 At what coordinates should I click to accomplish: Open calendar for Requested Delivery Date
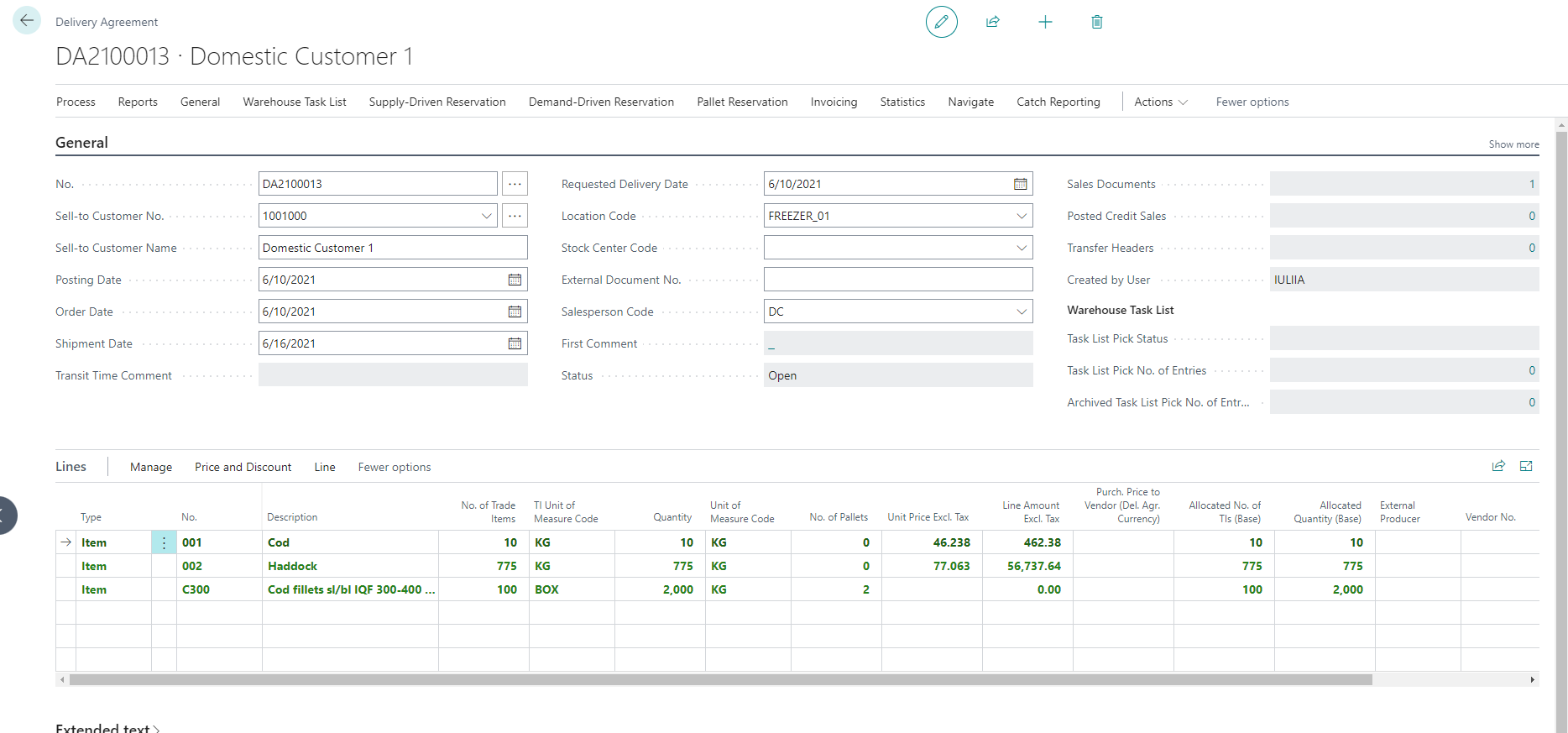1020,184
